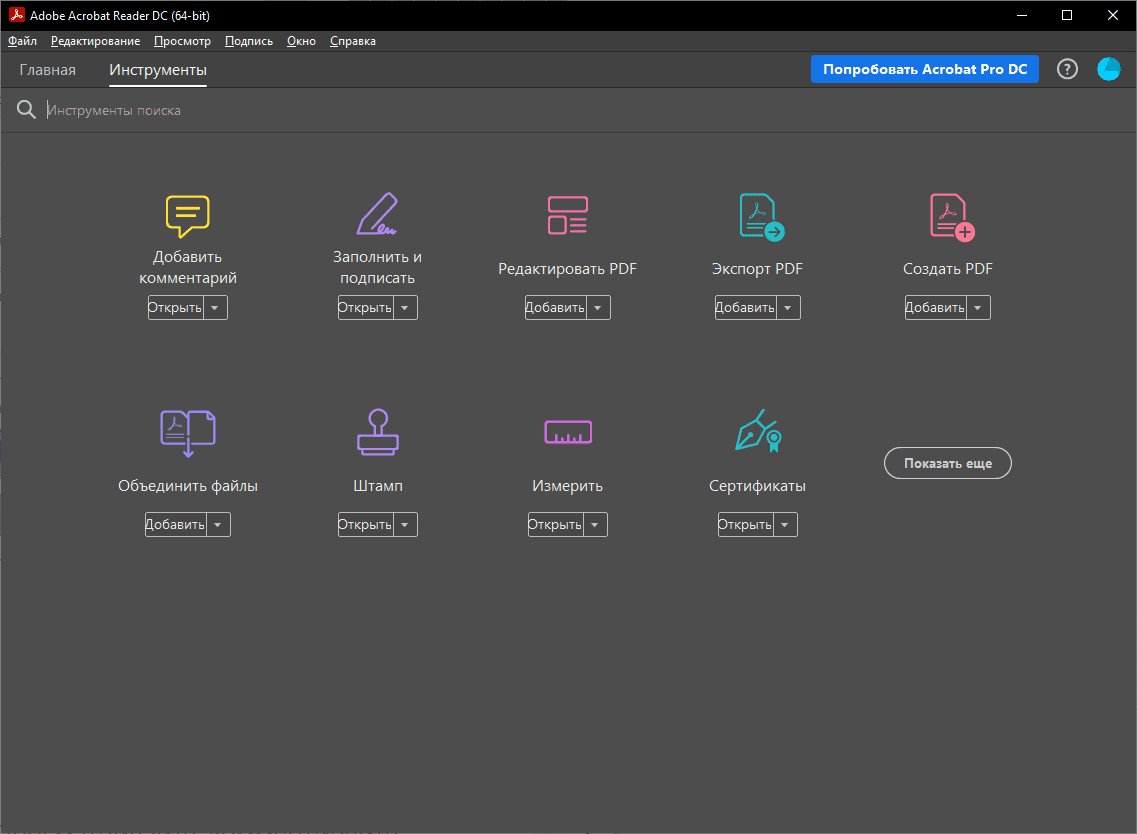Select the Stamp tool icon

(378, 432)
